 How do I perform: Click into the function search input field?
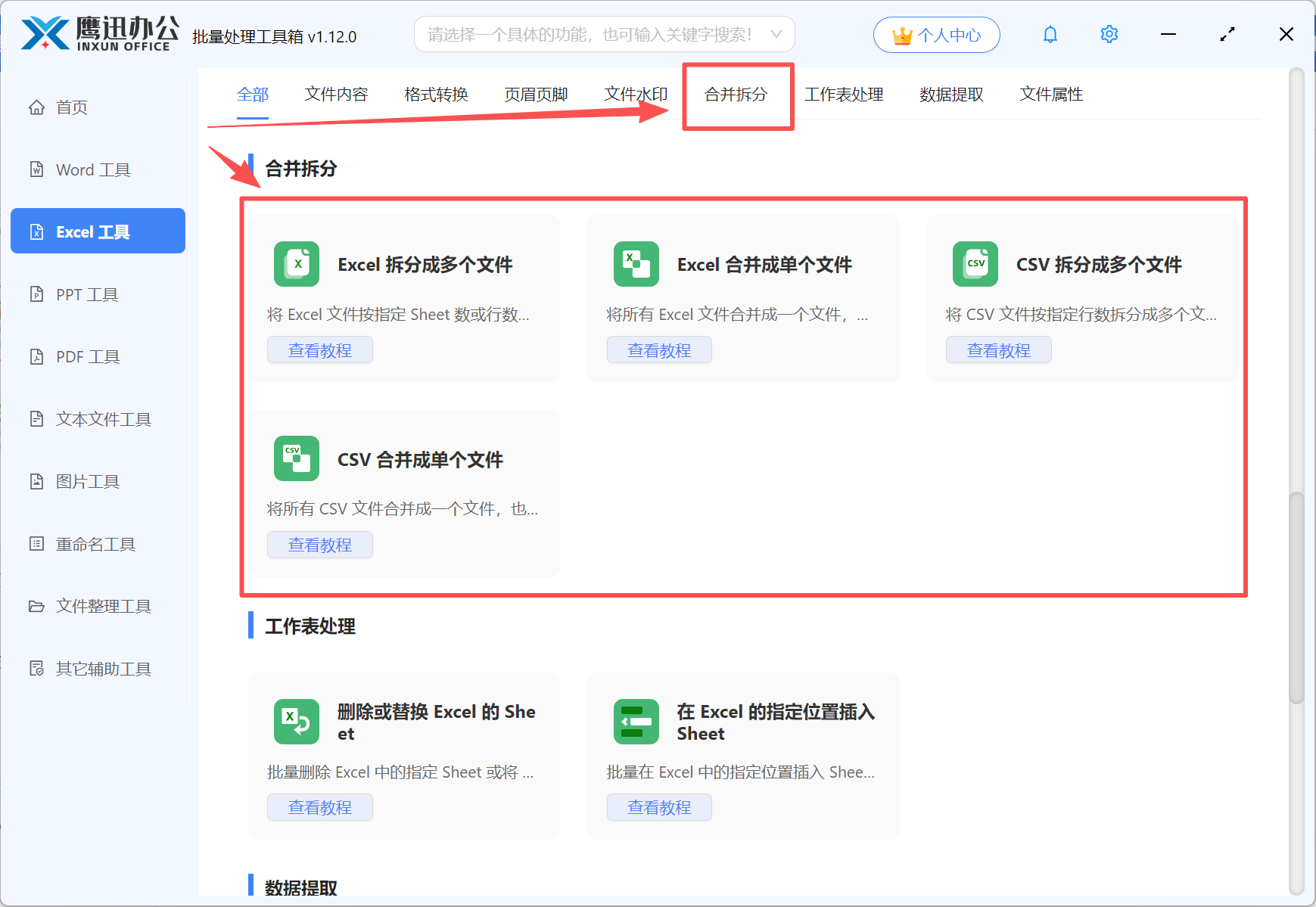[590, 35]
